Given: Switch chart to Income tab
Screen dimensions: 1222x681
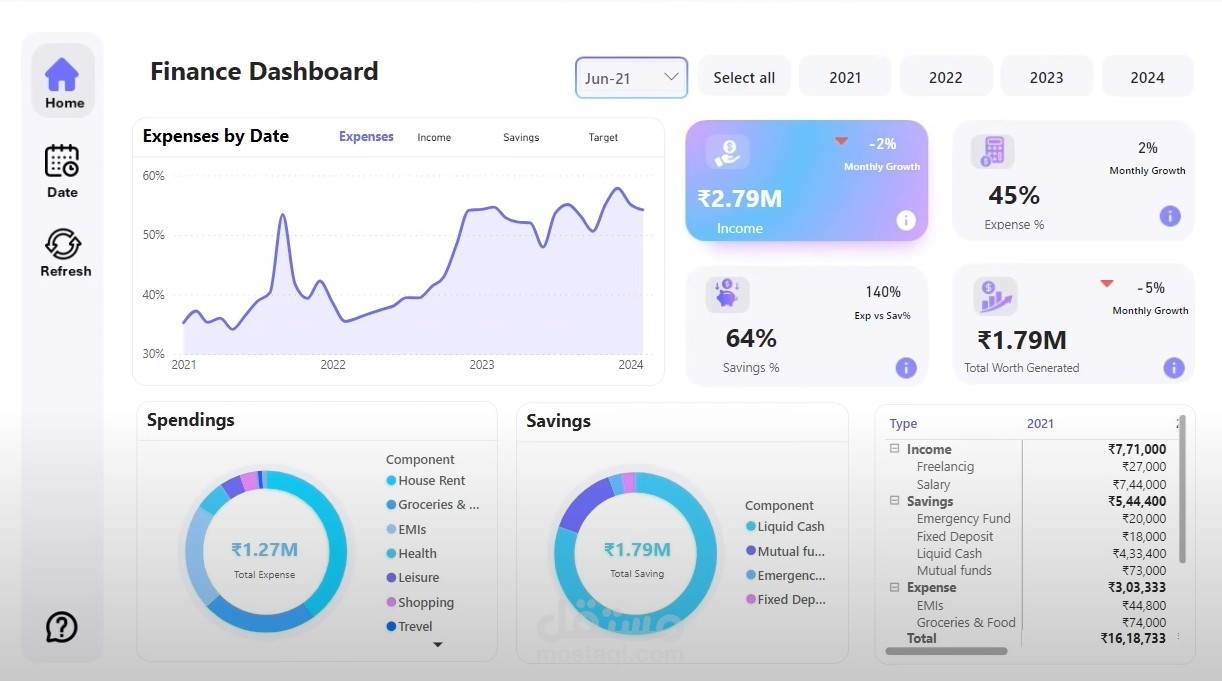Looking at the screenshot, I should [x=434, y=138].
